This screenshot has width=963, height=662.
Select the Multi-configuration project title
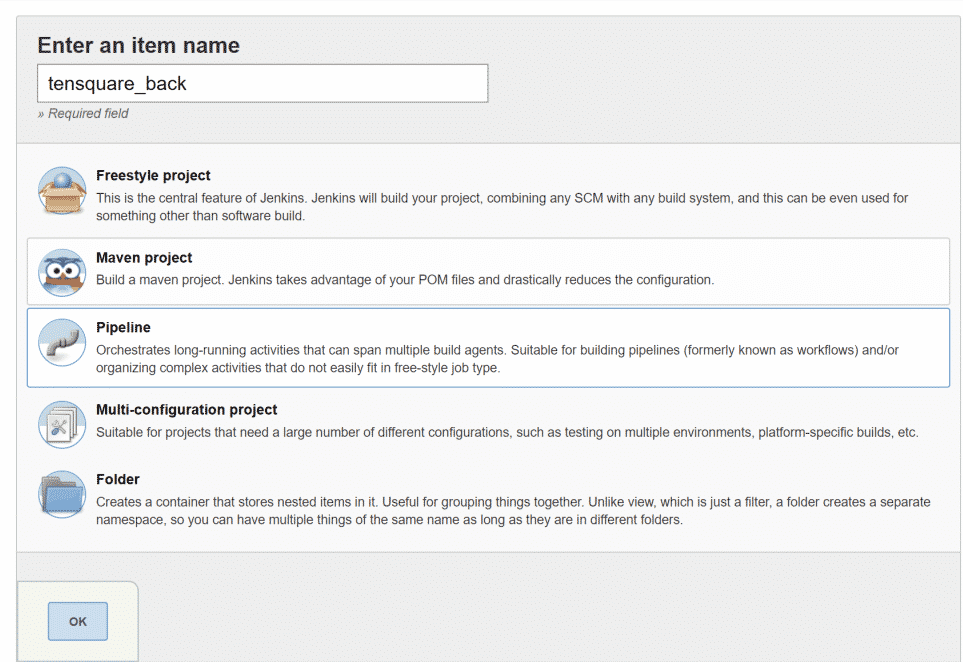pos(186,410)
